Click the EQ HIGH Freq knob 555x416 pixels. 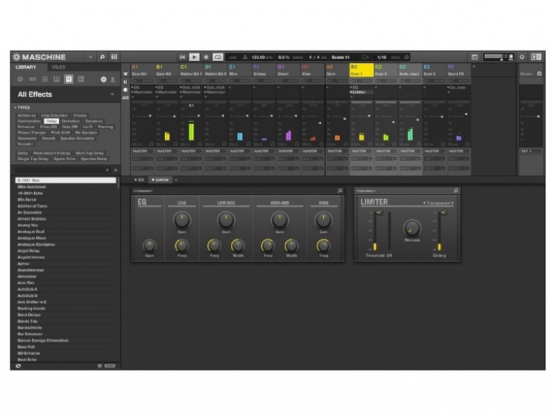(324, 245)
